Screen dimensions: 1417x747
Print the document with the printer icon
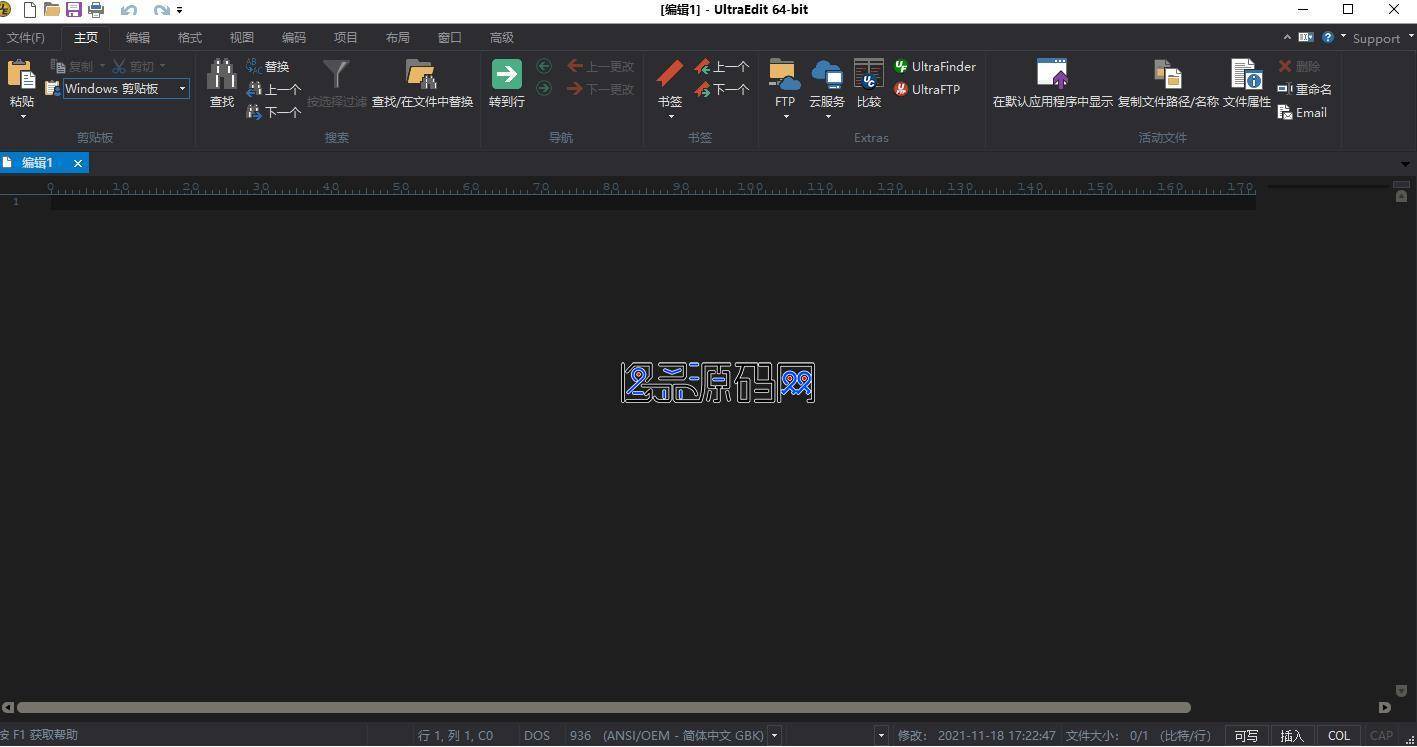pos(96,10)
